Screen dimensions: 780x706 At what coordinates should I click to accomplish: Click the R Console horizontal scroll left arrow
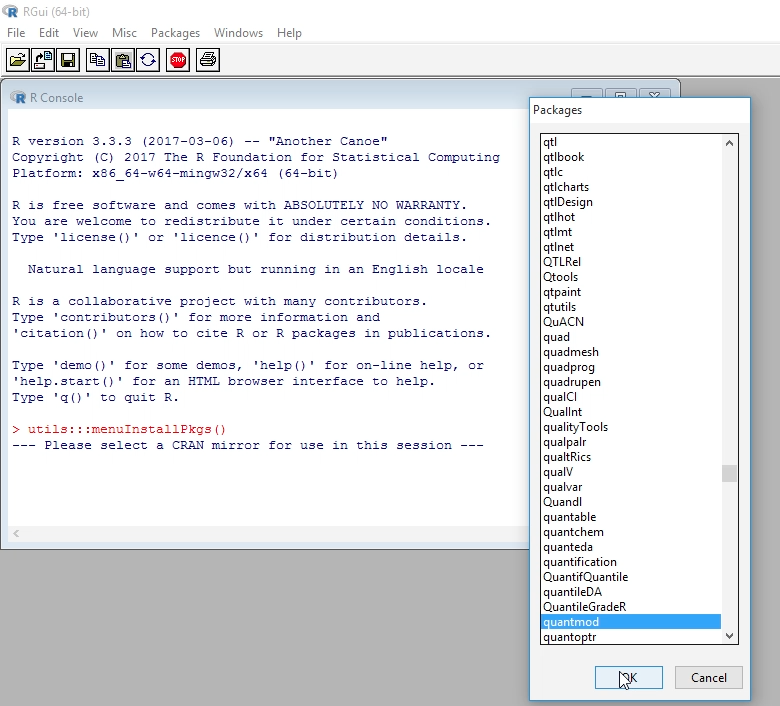click(16, 533)
